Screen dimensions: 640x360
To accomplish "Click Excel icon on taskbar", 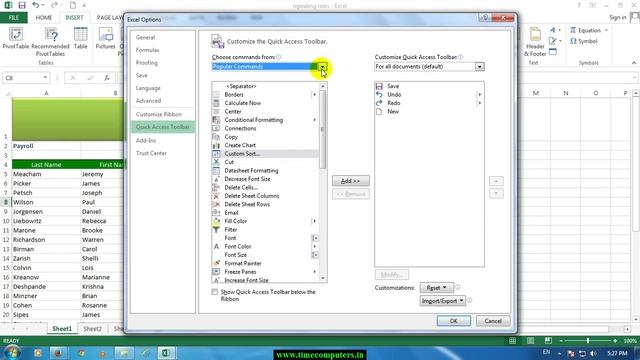I will [166, 353].
